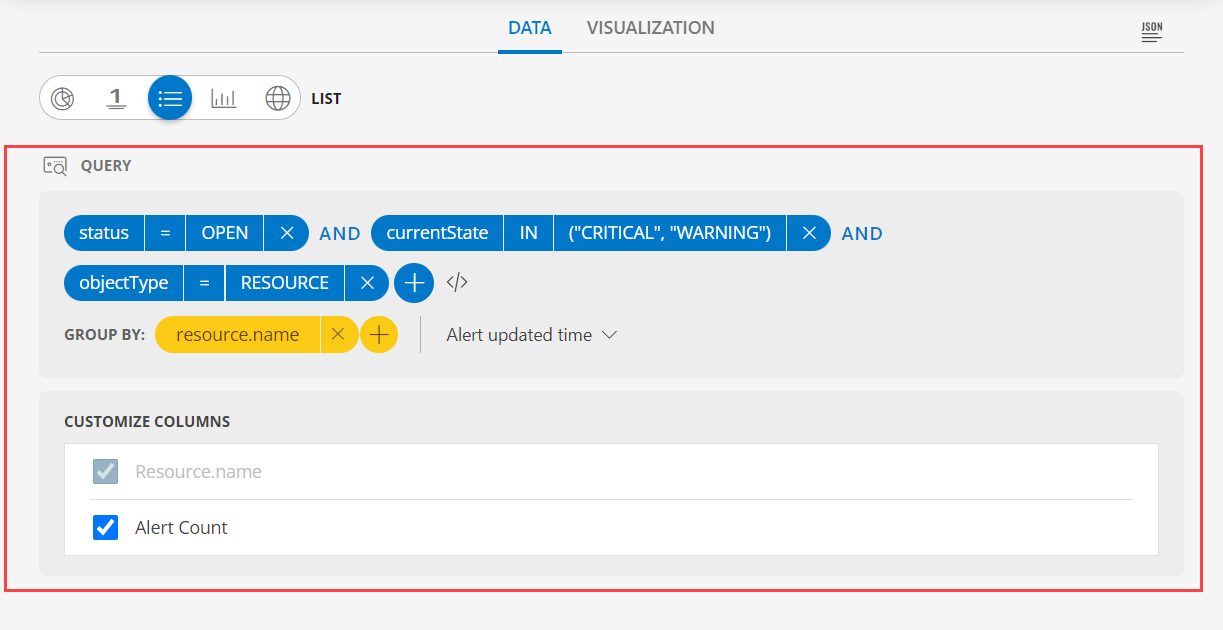This screenshot has width=1223, height=630.
Task: Remove the objectType RESOURCE filter
Action: [x=367, y=282]
